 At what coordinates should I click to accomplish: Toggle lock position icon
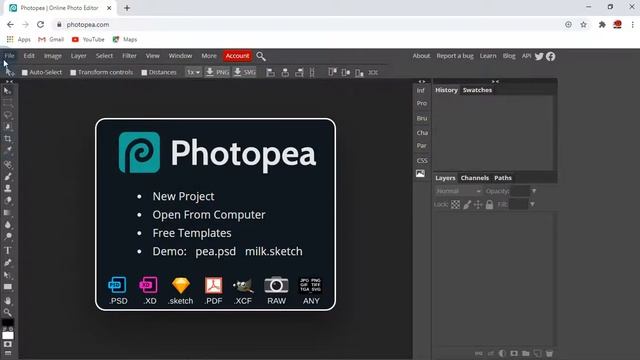(x=478, y=204)
